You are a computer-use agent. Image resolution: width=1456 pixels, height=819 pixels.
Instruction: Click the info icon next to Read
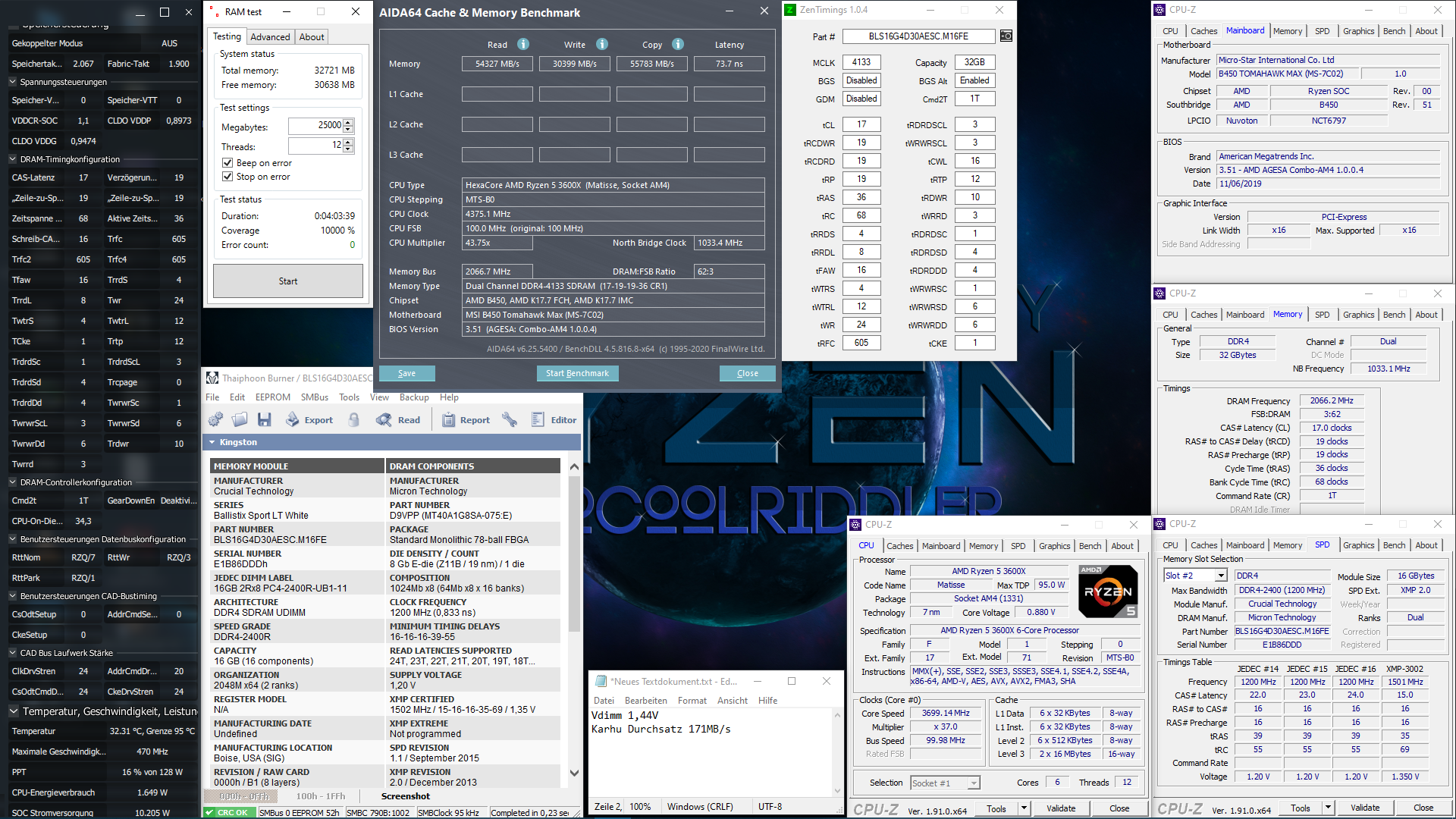pos(523,44)
